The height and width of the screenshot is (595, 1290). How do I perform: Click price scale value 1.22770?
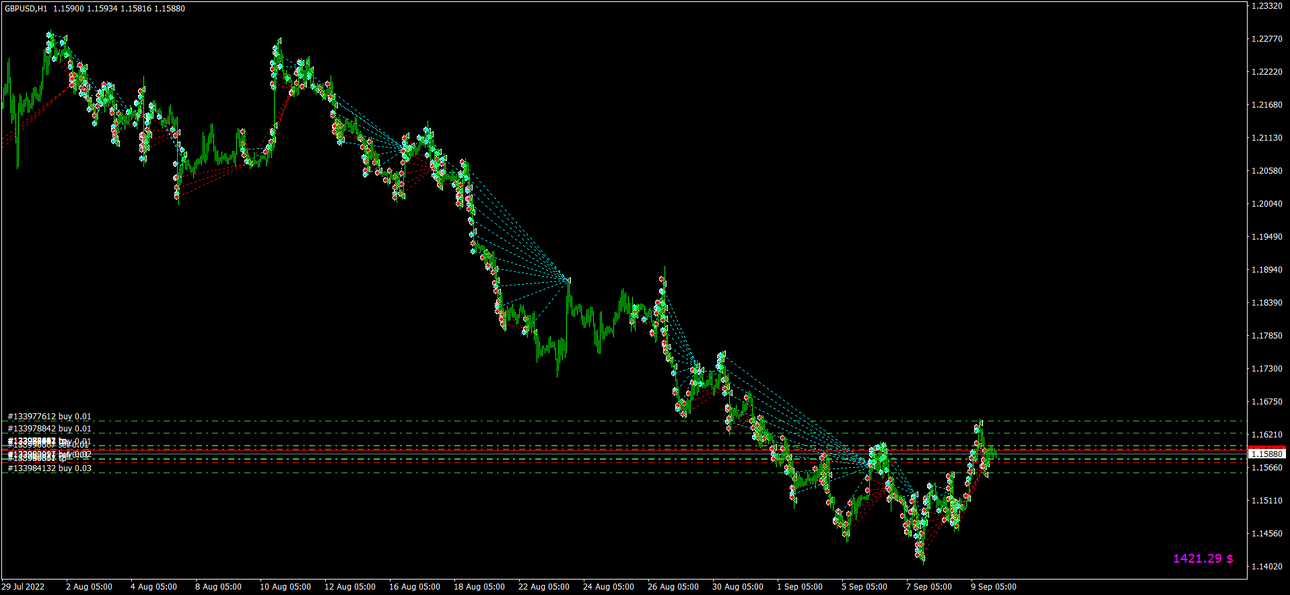tap(1267, 39)
